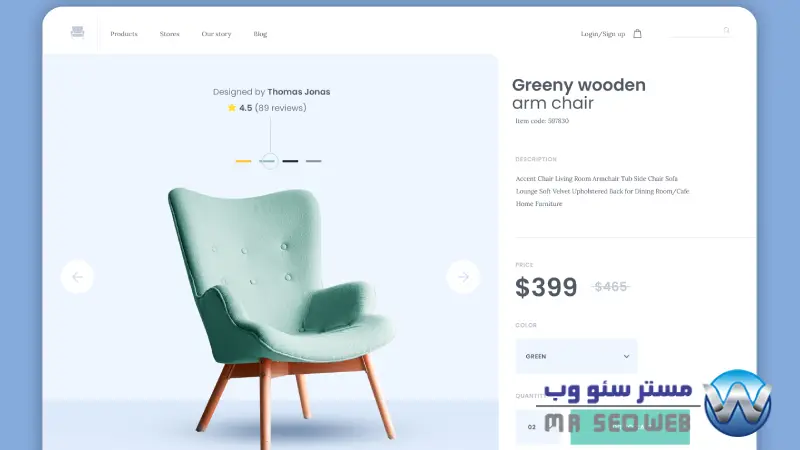This screenshot has height=450, width=800.
Task: Select the yellow color swatch
Action: 243,161
